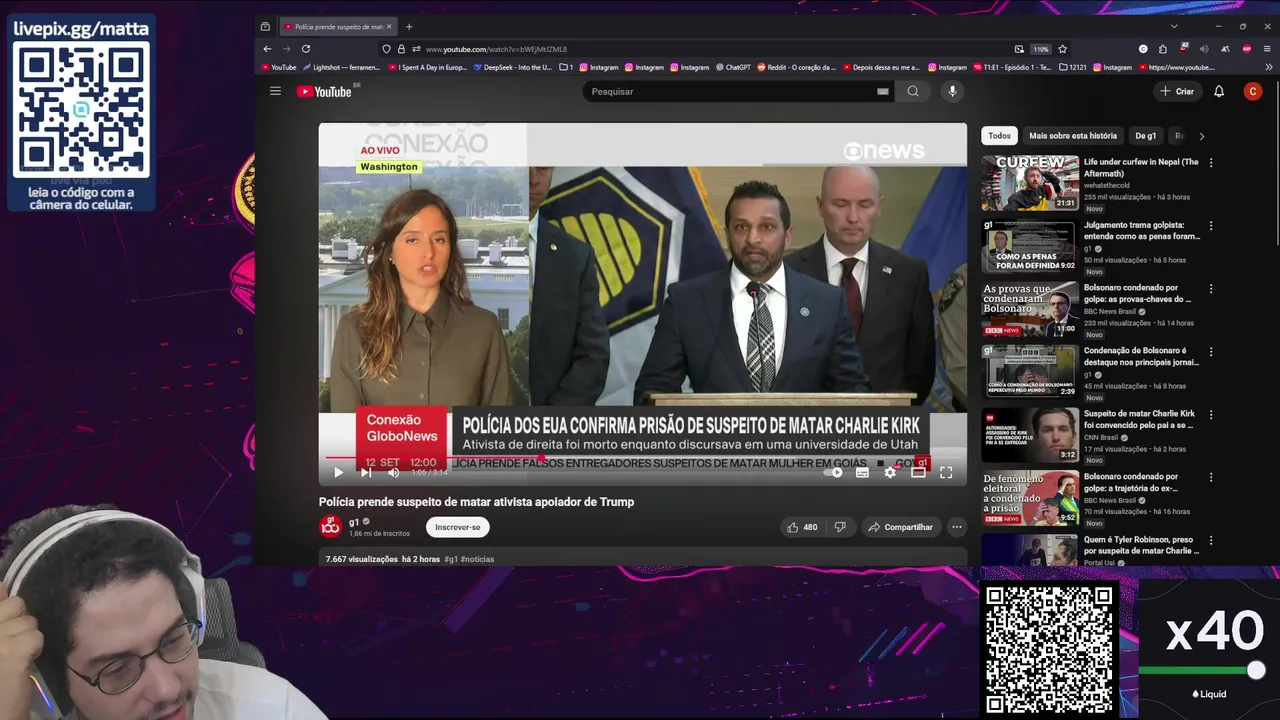
Task: Open the bookmarks folder labeled 1
Action: (566, 67)
